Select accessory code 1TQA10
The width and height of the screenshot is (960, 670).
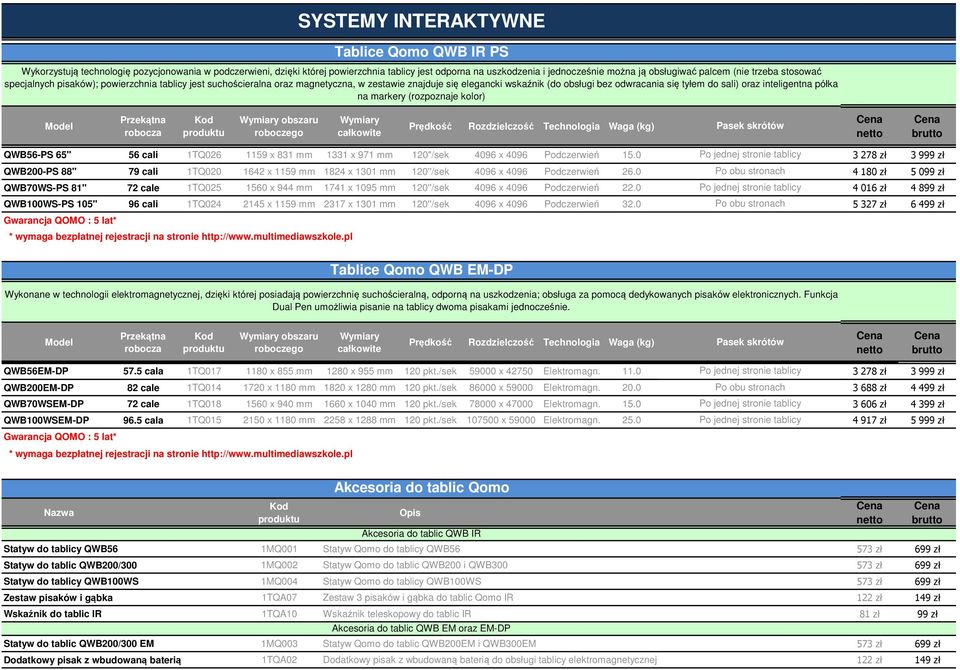[279, 614]
